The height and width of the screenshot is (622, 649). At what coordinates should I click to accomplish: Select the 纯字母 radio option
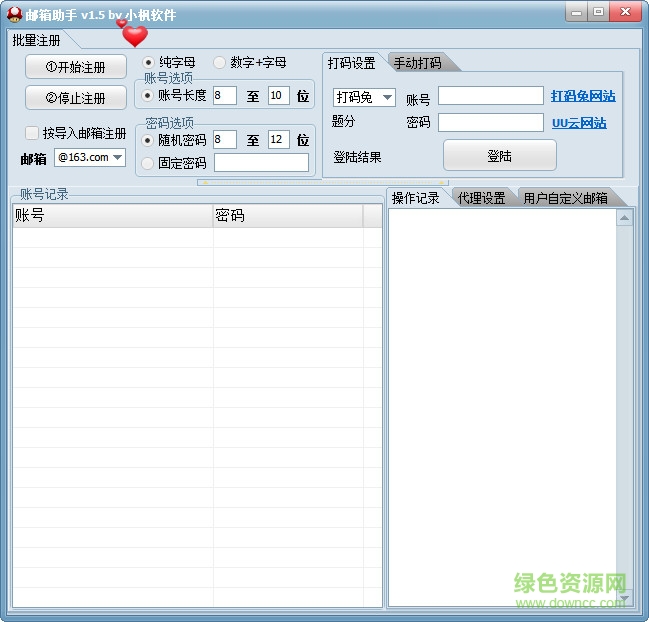(149, 62)
